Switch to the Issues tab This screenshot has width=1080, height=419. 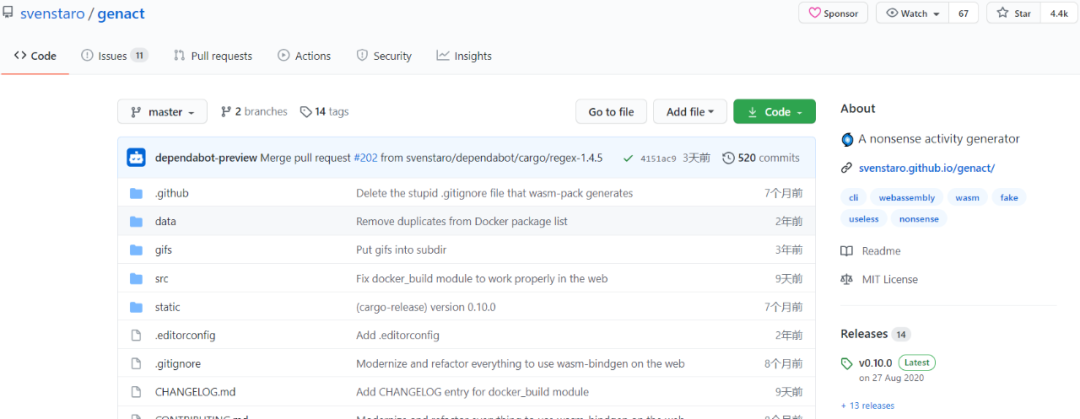(x=114, y=56)
